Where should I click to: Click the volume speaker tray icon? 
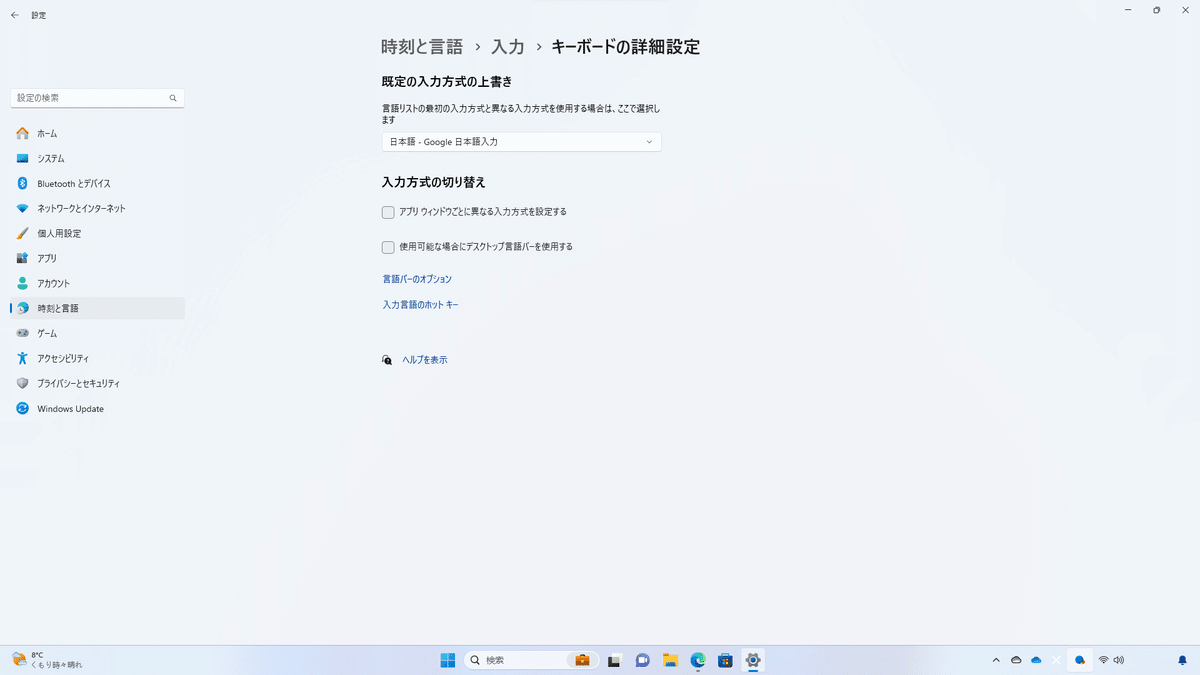(x=1118, y=660)
